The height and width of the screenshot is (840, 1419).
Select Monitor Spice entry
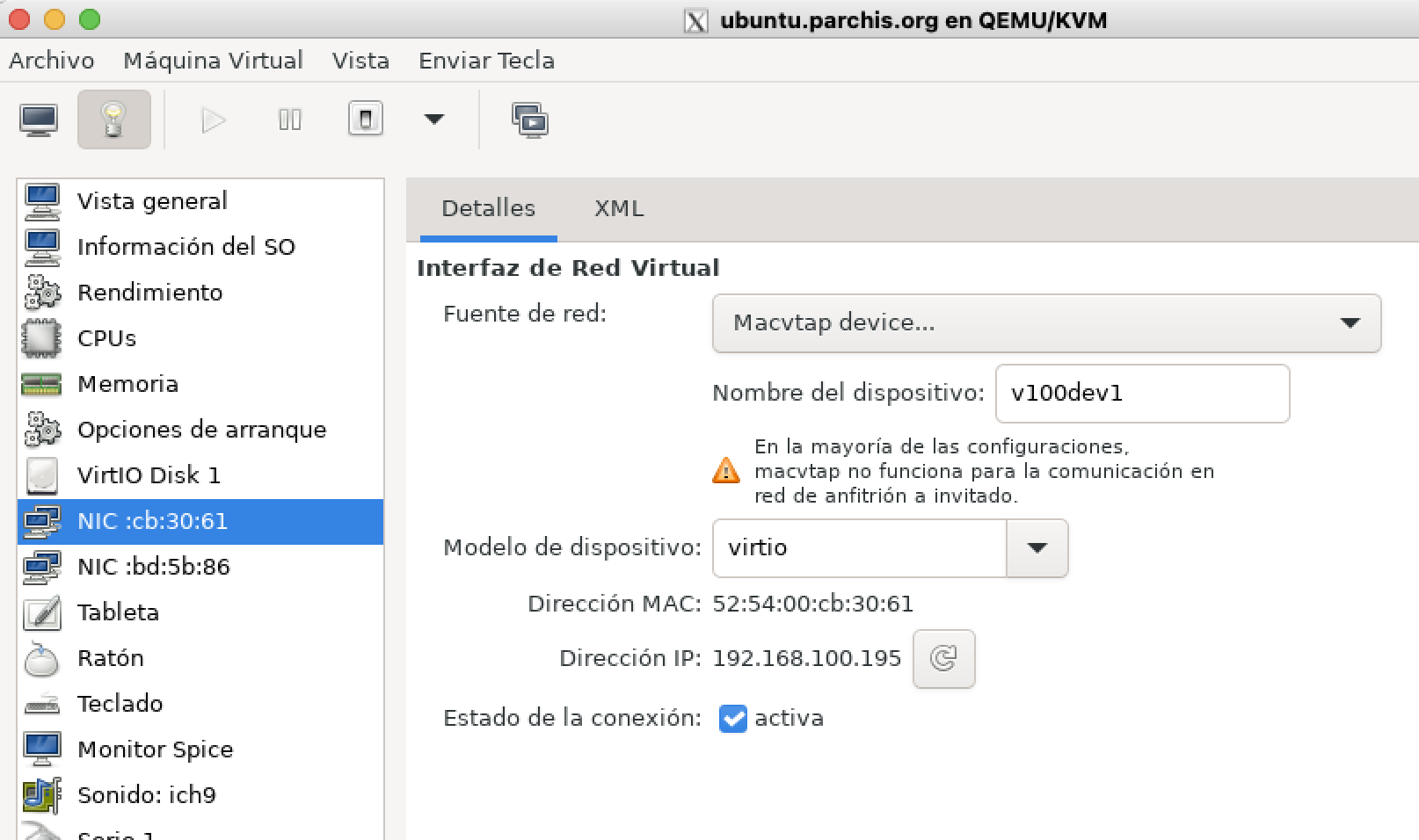[200, 749]
